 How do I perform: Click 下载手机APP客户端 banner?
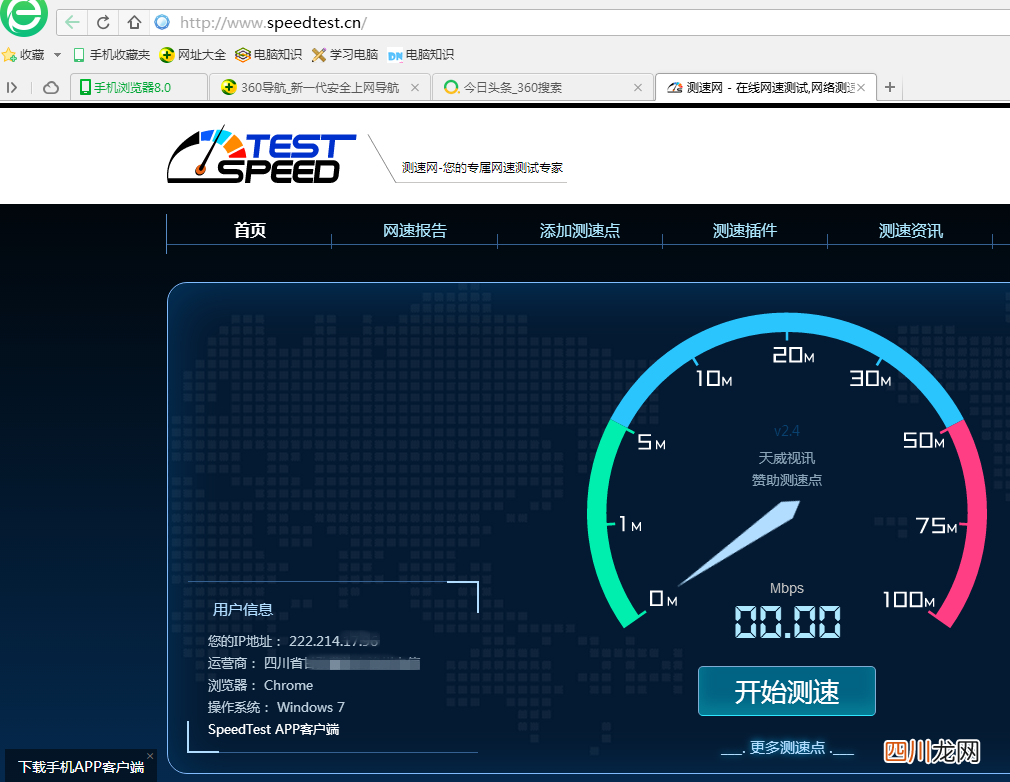79,767
